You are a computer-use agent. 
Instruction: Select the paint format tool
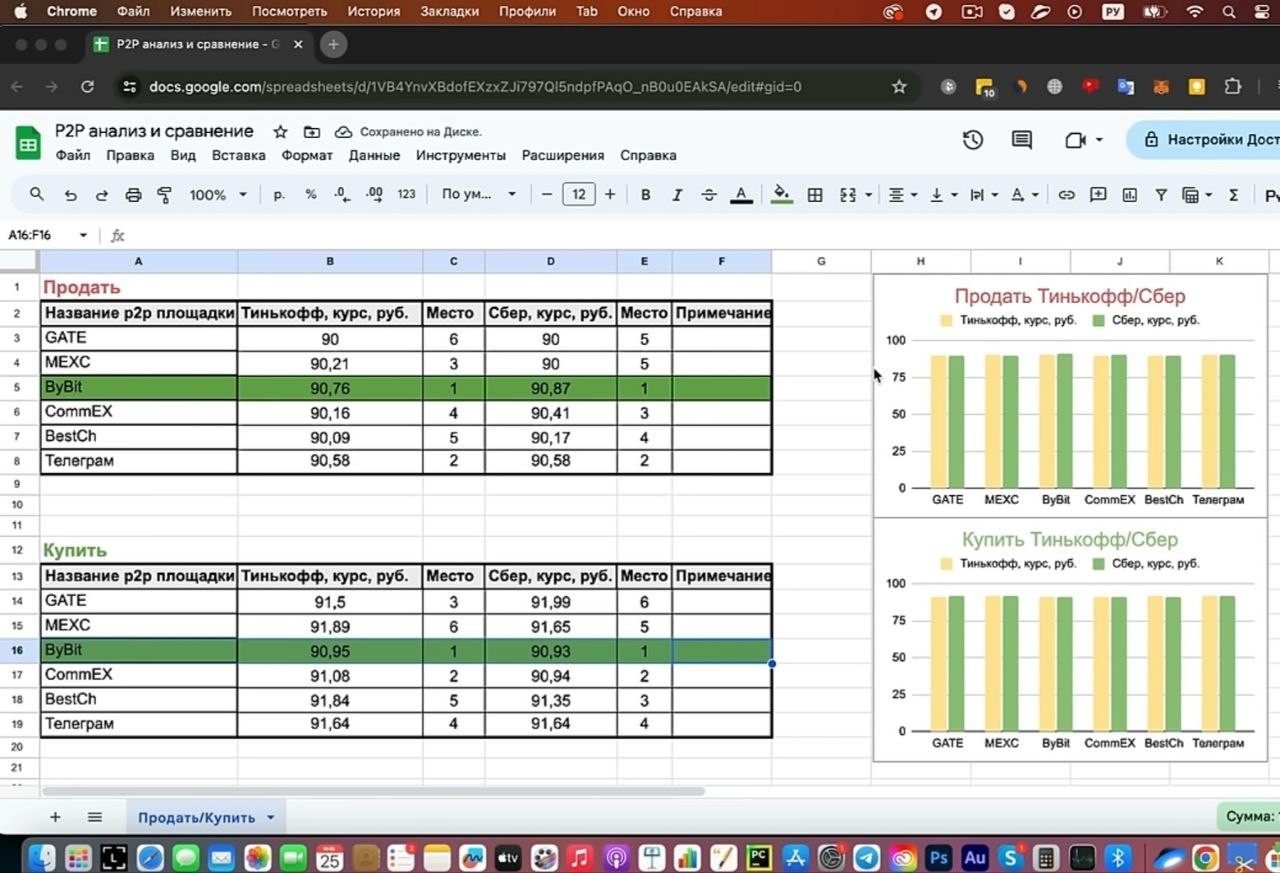[165, 195]
